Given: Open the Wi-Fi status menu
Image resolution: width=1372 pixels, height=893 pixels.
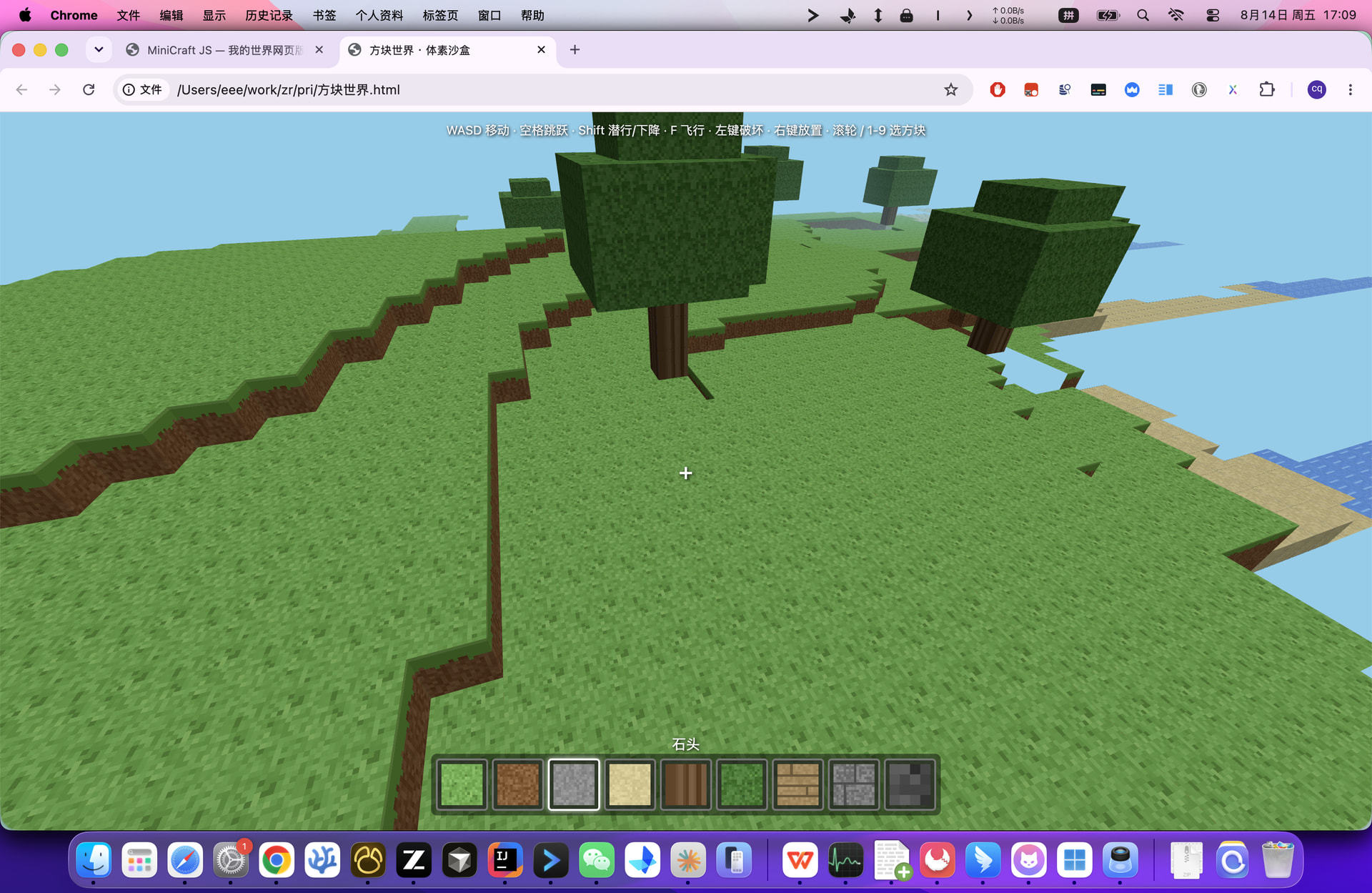Looking at the screenshot, I should [x=1176, y=15].
